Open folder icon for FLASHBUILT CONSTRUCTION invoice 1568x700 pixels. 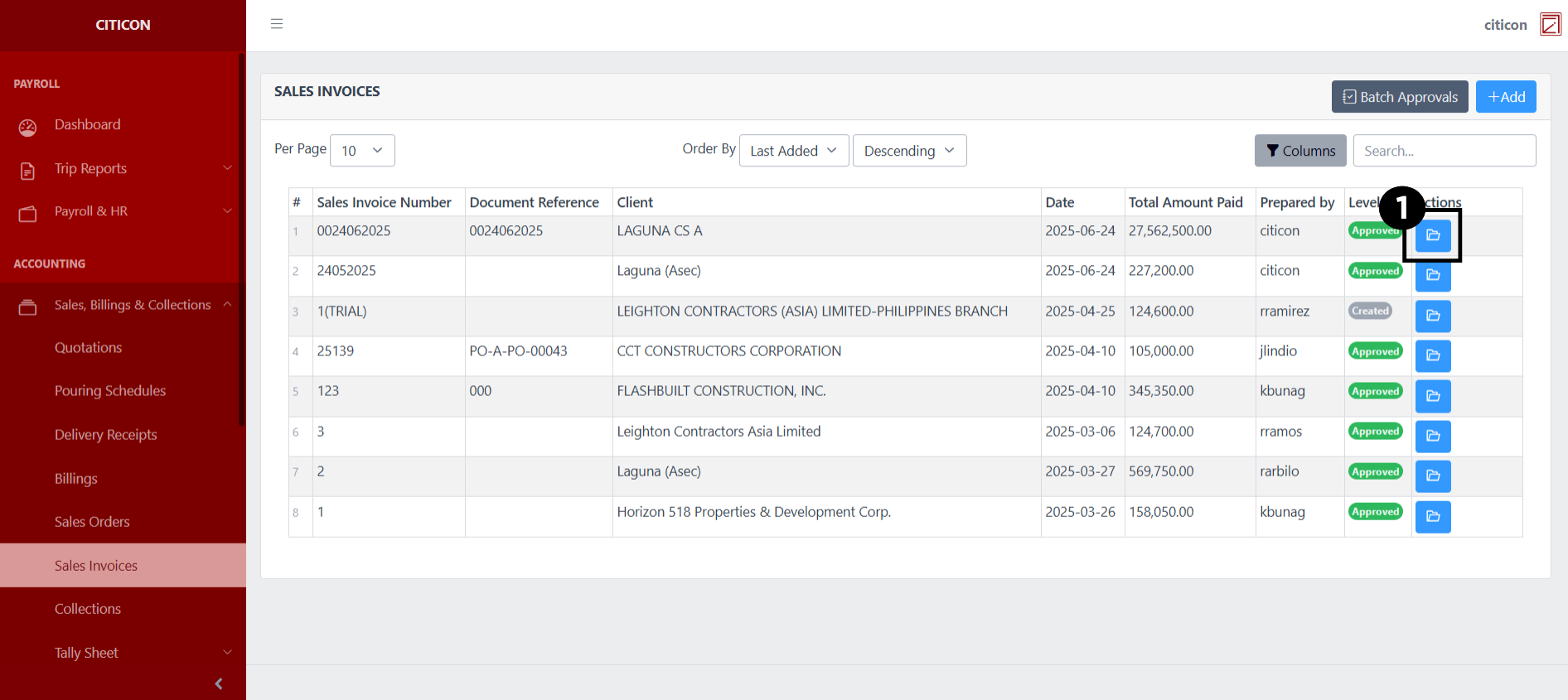coord(1433,396)
